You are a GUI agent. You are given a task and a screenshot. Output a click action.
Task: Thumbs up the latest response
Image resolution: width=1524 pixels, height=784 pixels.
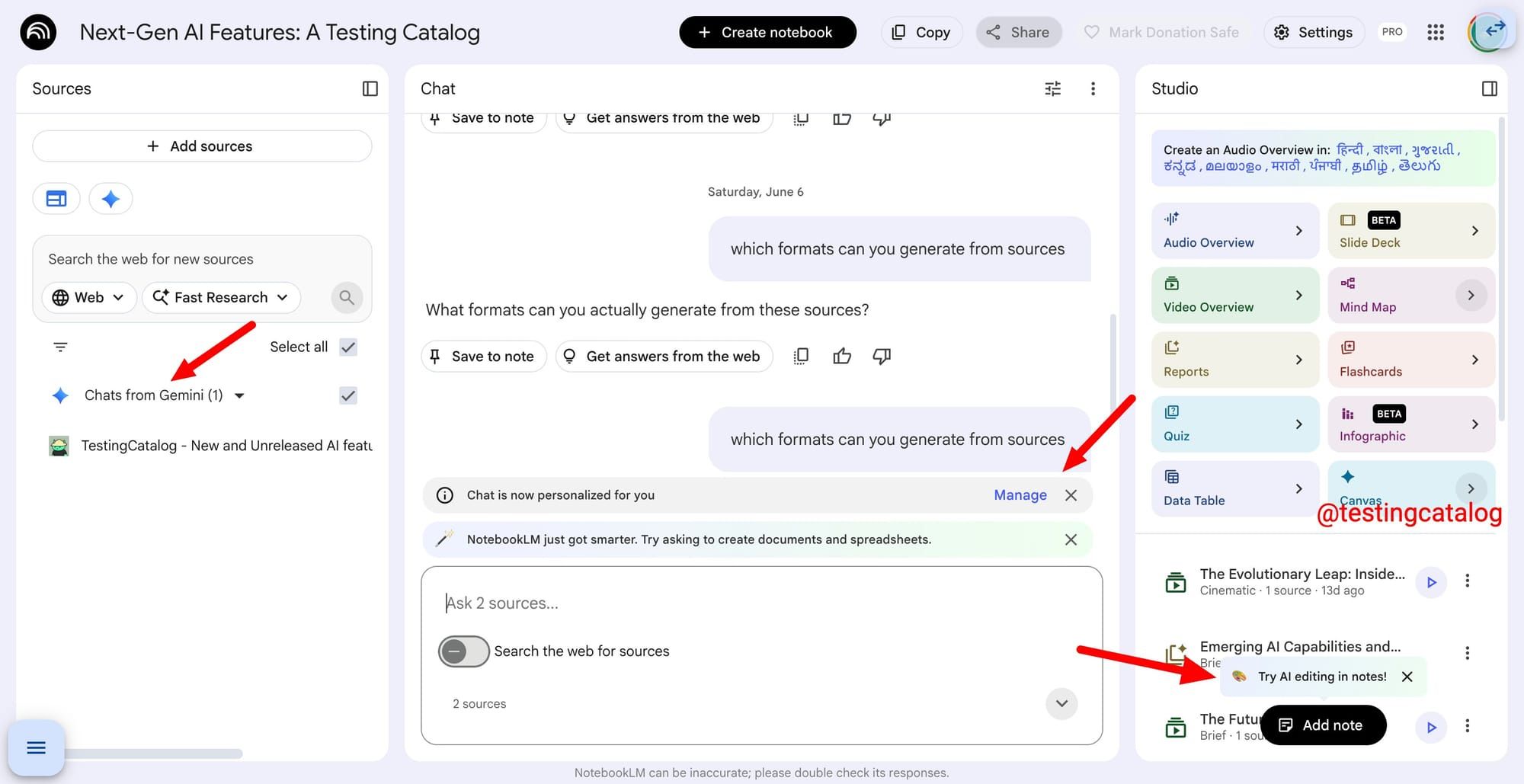pyautogui.click(x=842, y=356)
